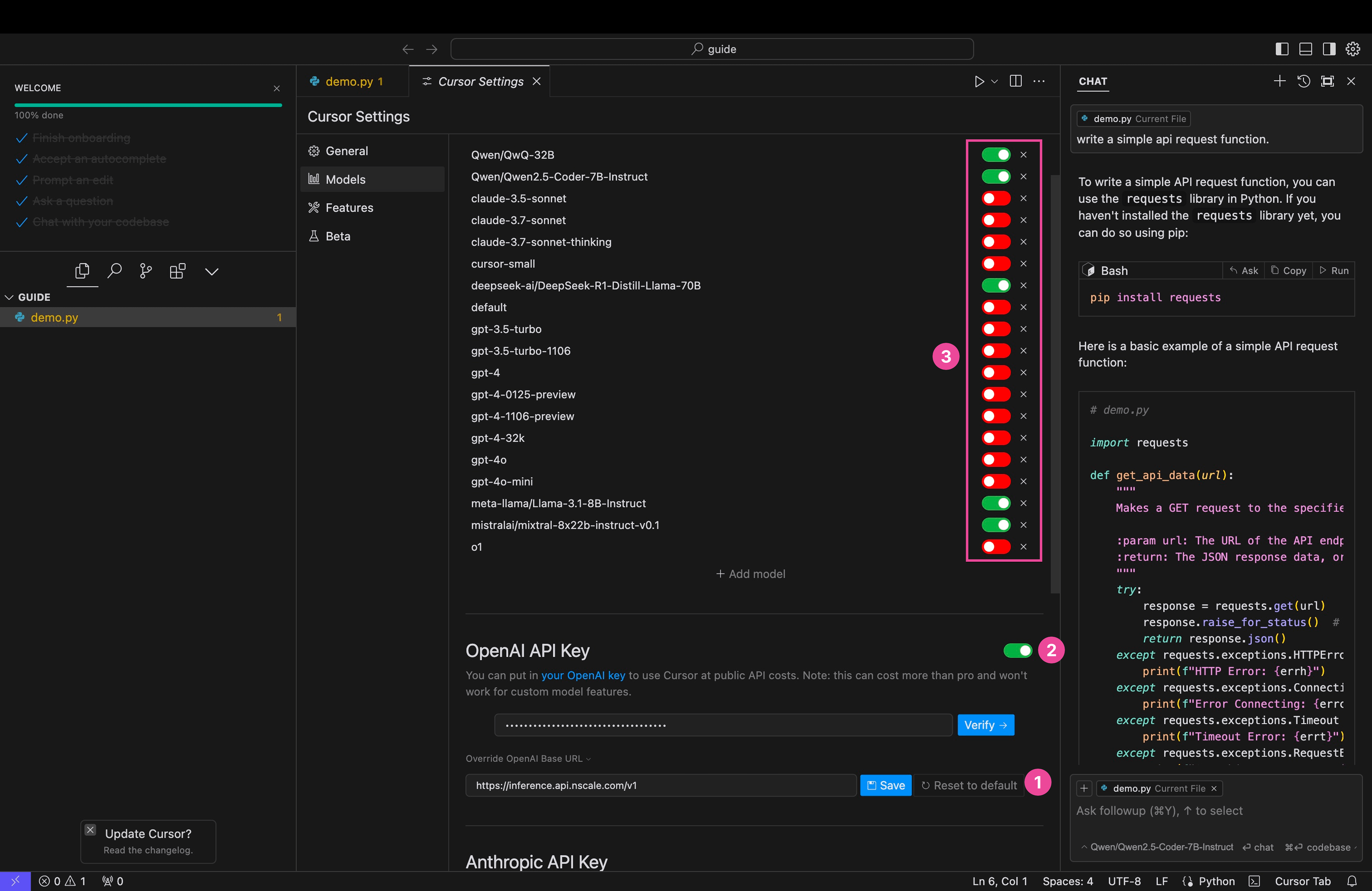Remove demo.py from chat input context

pos(1213,788)
